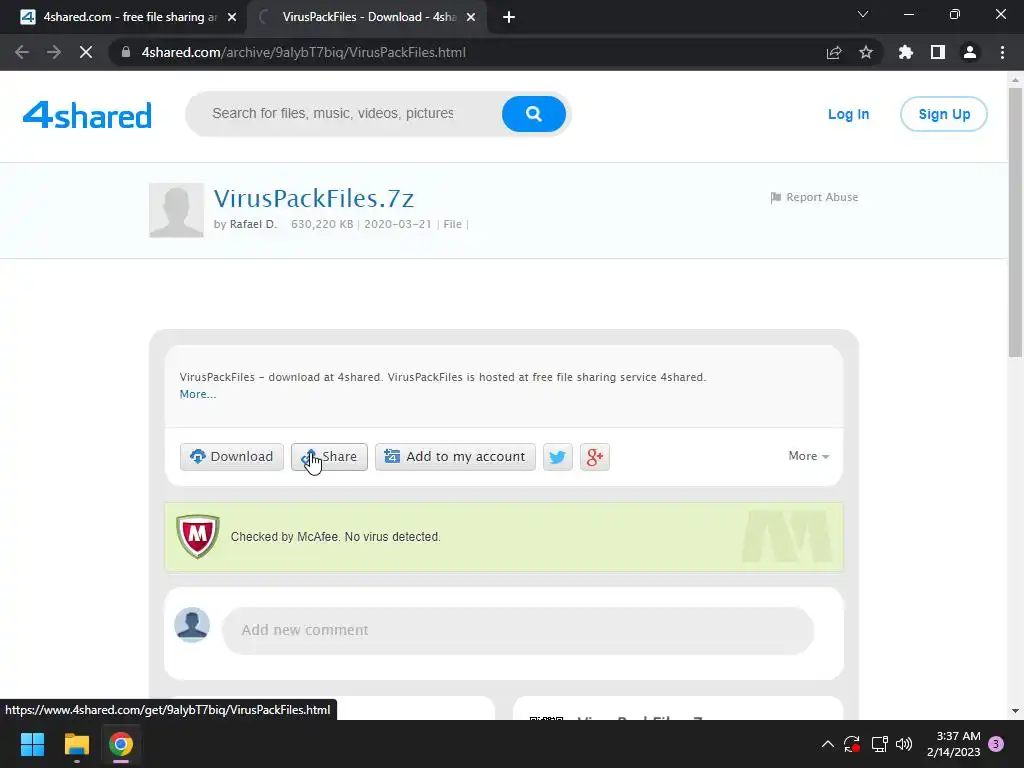Toggle the Chrome side panel
The image size is (1024, 768).
click(938, 52)
